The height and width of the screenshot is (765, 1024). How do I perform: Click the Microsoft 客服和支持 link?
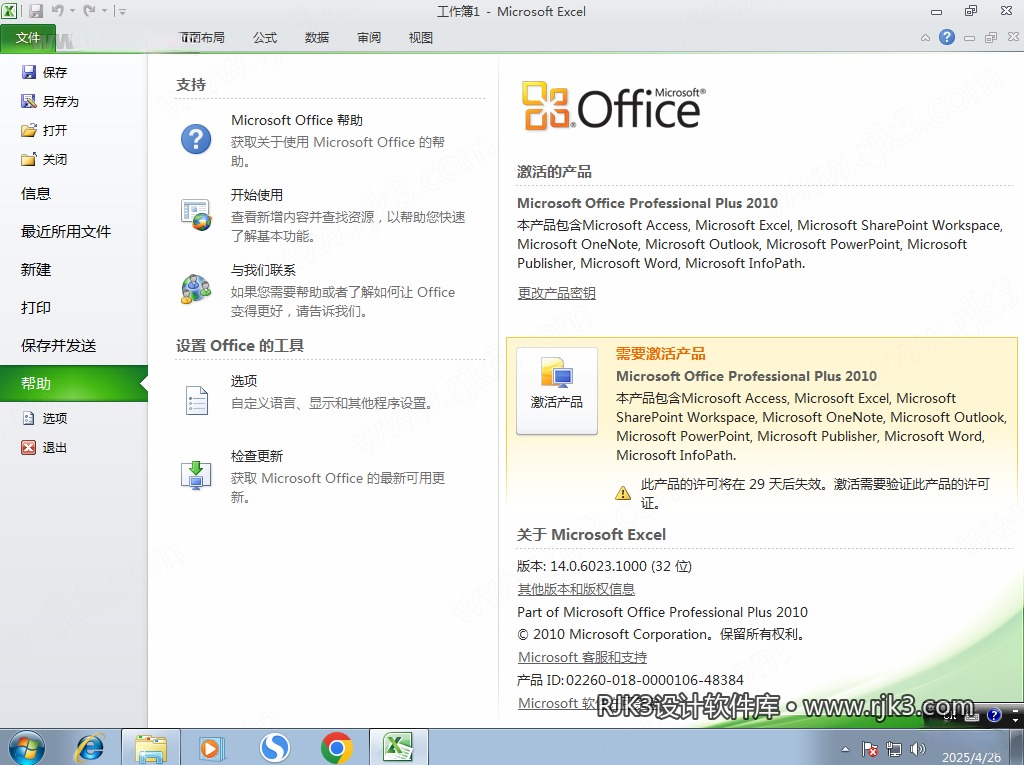[582, 657]
